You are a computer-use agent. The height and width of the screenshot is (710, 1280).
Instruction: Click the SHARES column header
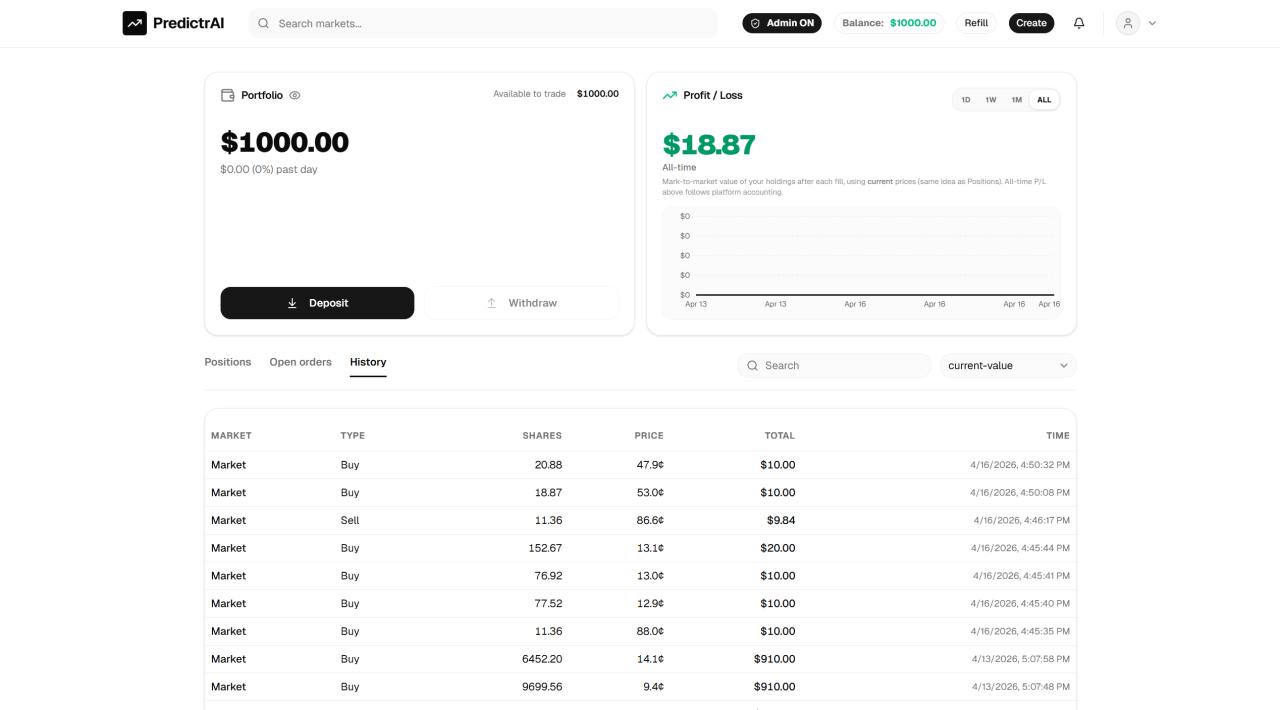[542, 436]
